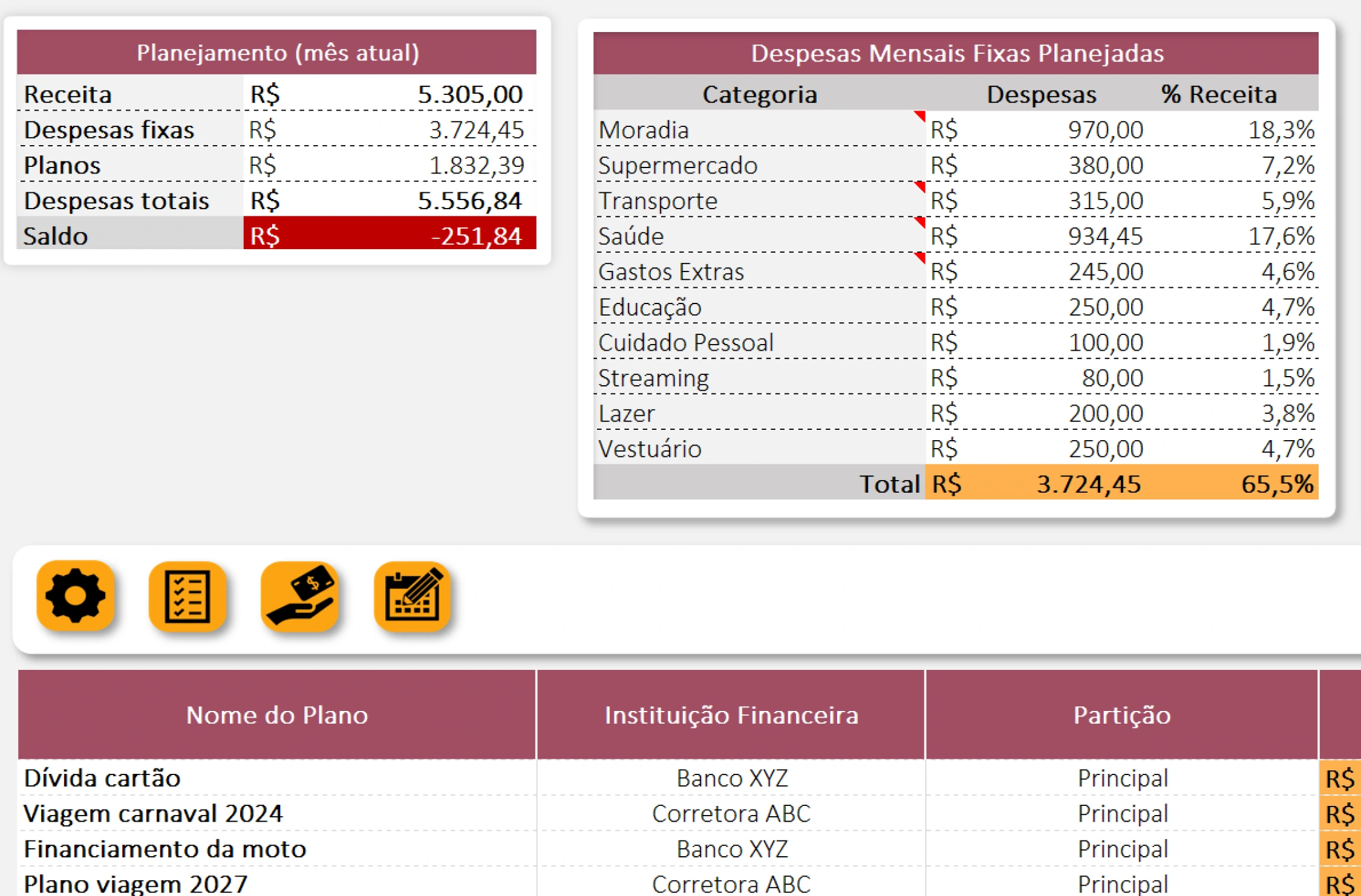This screenshot has width=1361, height=896.
Task: Click the Despesas column header
Action: click(1041, 94)
